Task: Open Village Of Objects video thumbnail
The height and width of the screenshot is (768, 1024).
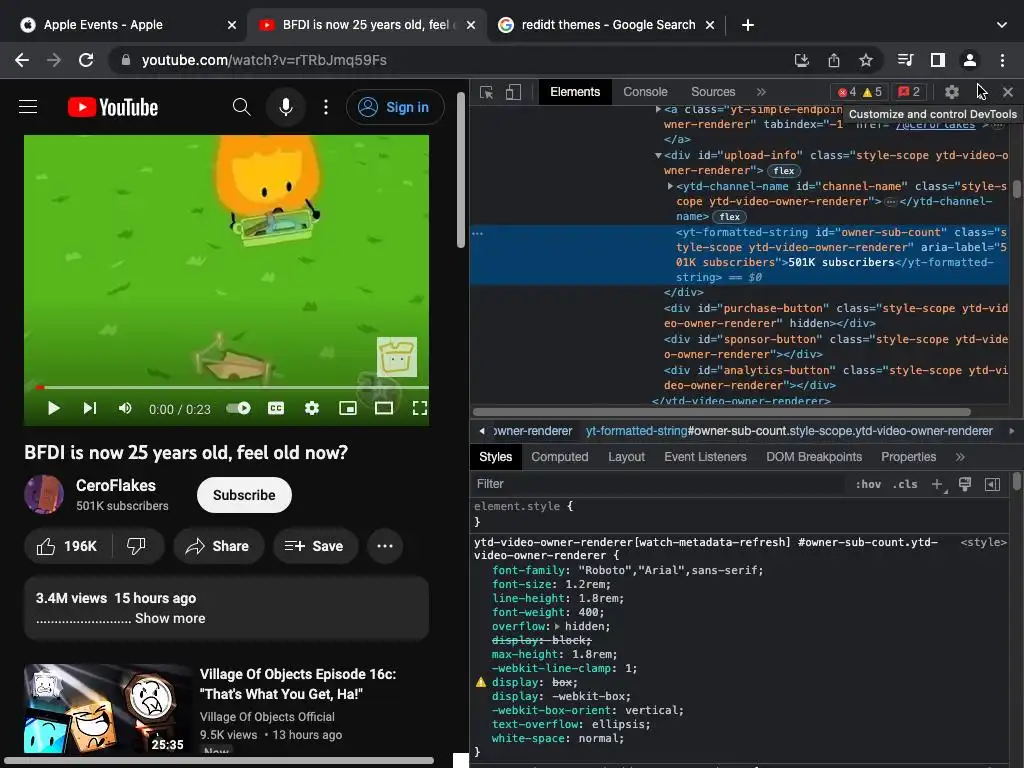Action: click(x=108, y=710)
